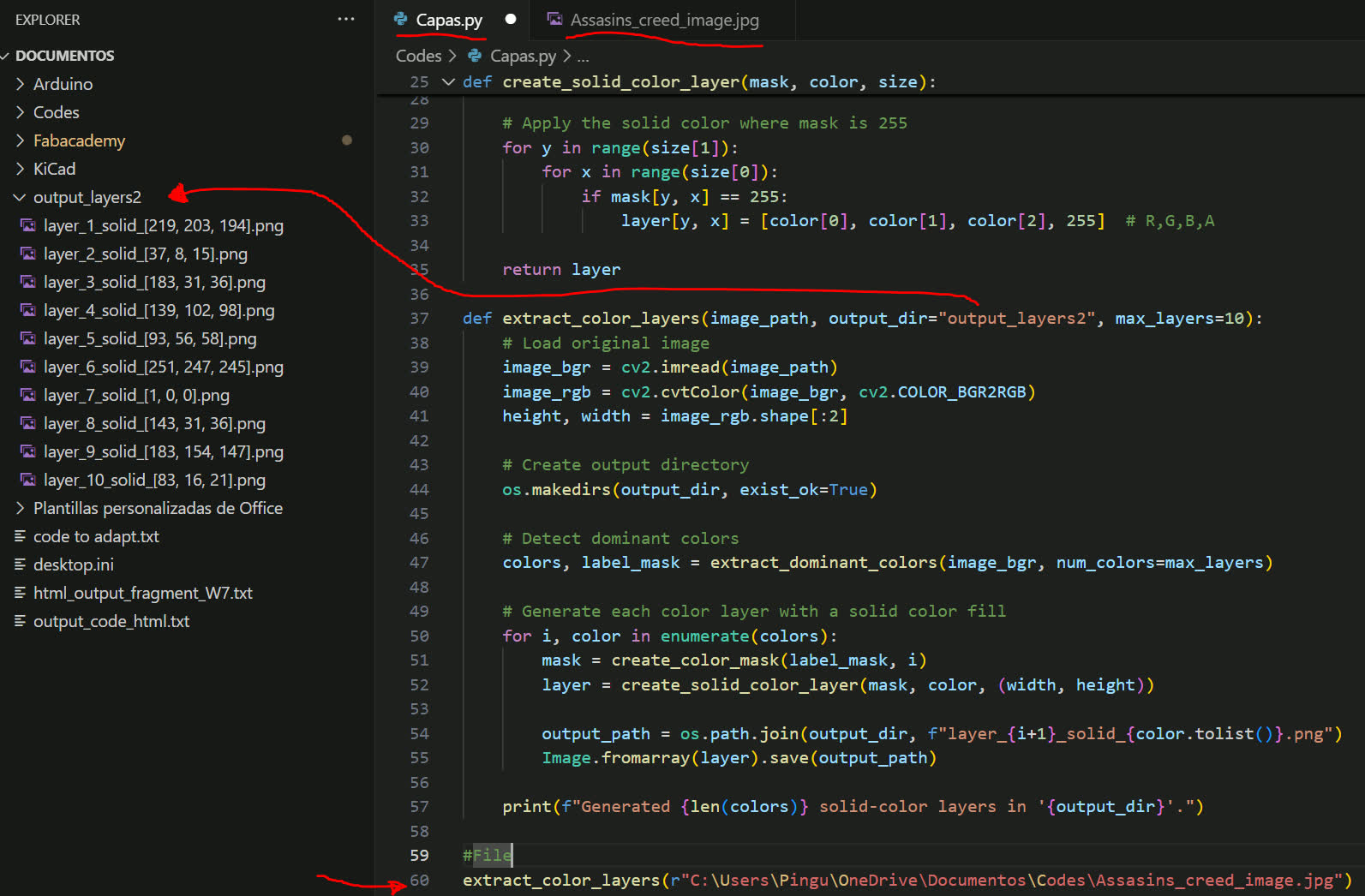Click the '#File' comment on line 59

coord(487,855)
